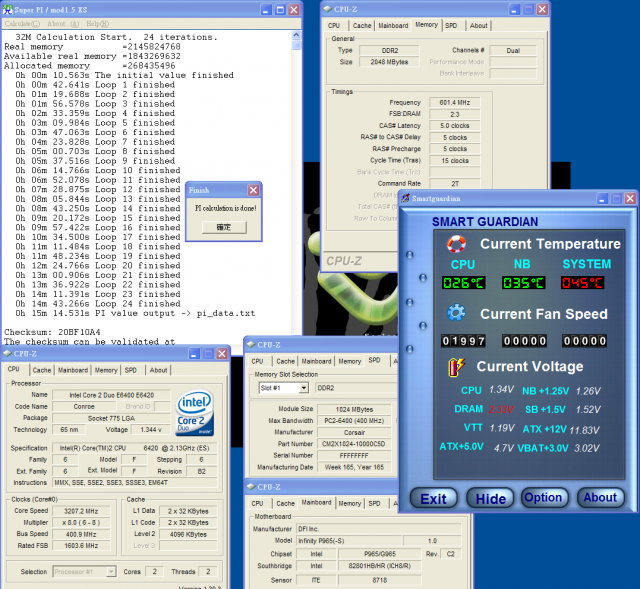This screenshot has height=589, width=640.
Task: Maximize the Super PI window
Action: tap(280, 10)
